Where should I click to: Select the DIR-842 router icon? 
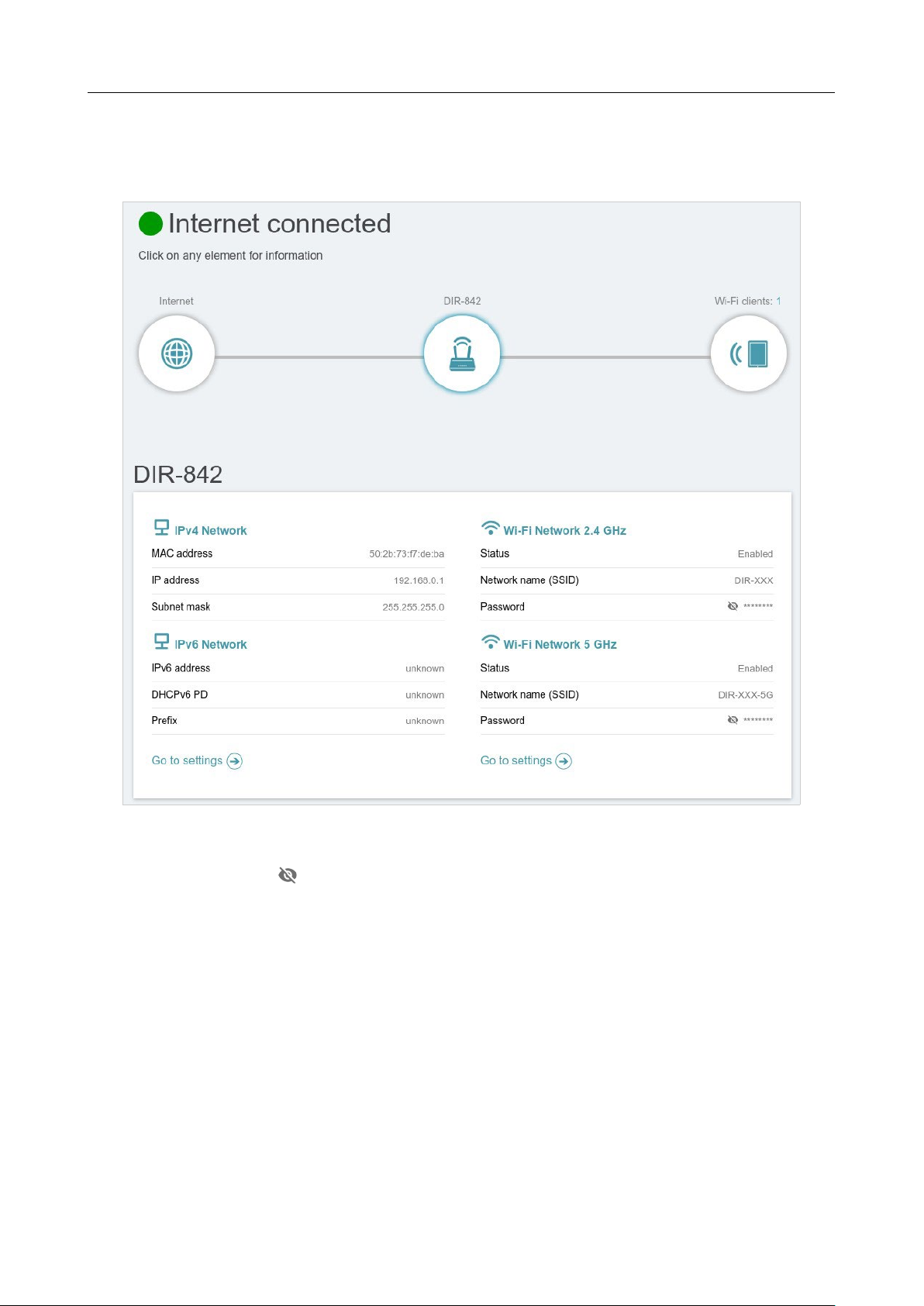pos(462,353)
